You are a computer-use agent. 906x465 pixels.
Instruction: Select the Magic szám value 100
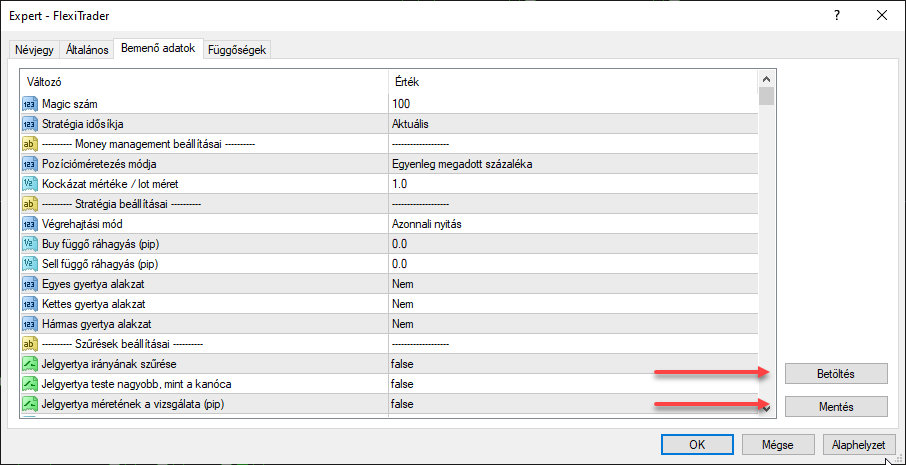coord(400,104)
